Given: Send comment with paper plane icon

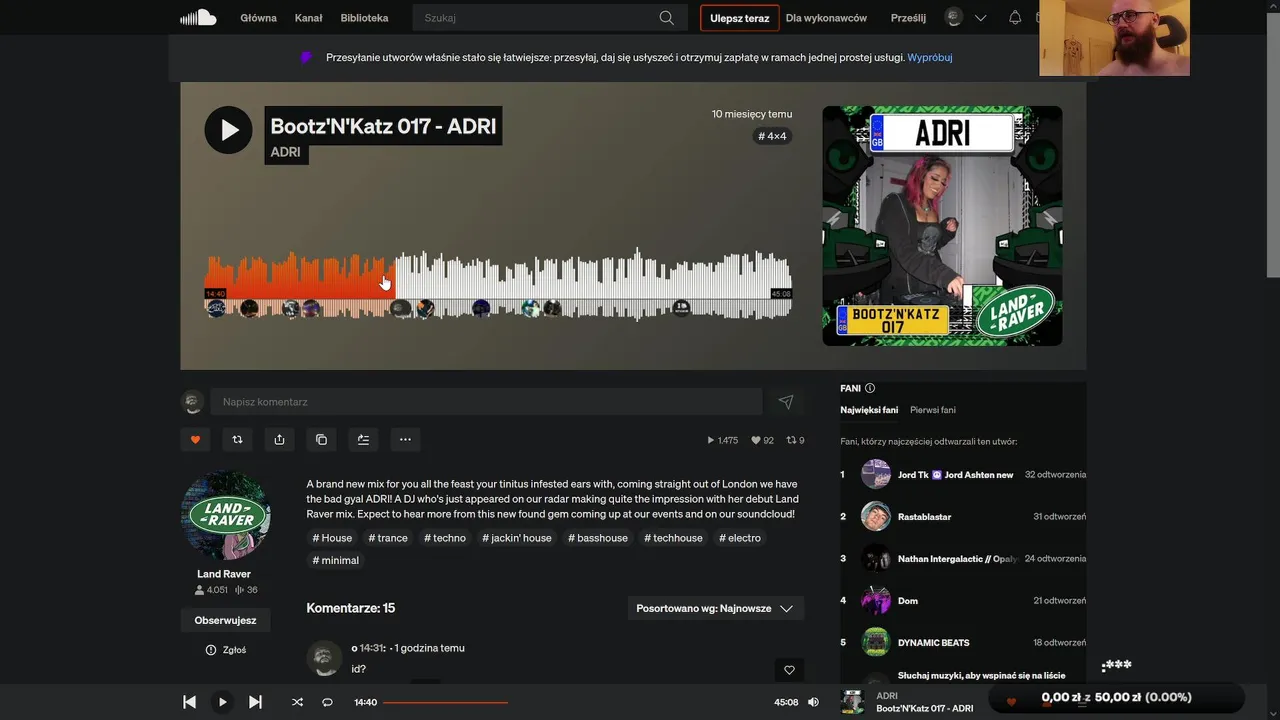Looking at the screenshot, I should (x=786, y=402).
